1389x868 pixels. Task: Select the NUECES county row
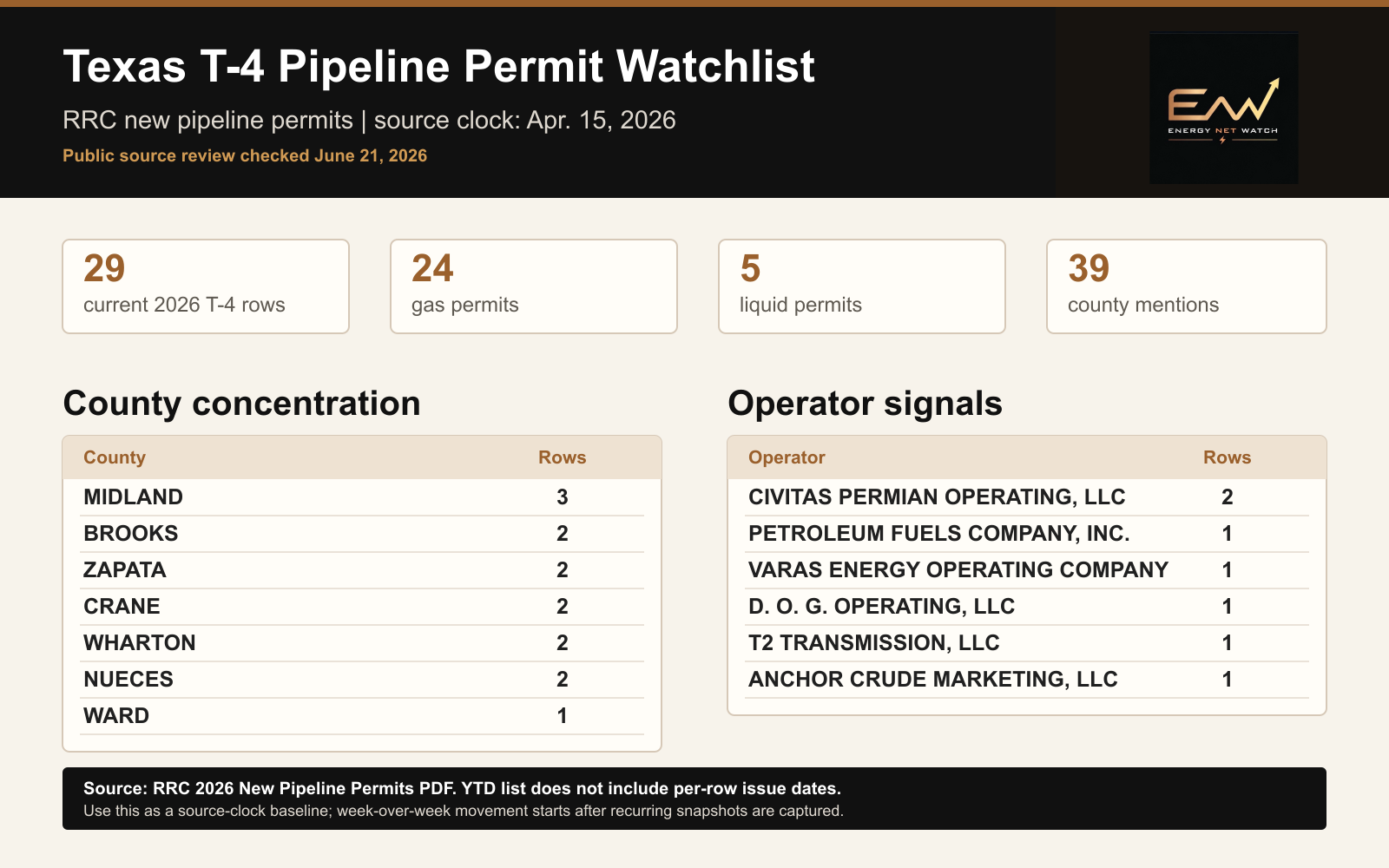tap(362, 680)
